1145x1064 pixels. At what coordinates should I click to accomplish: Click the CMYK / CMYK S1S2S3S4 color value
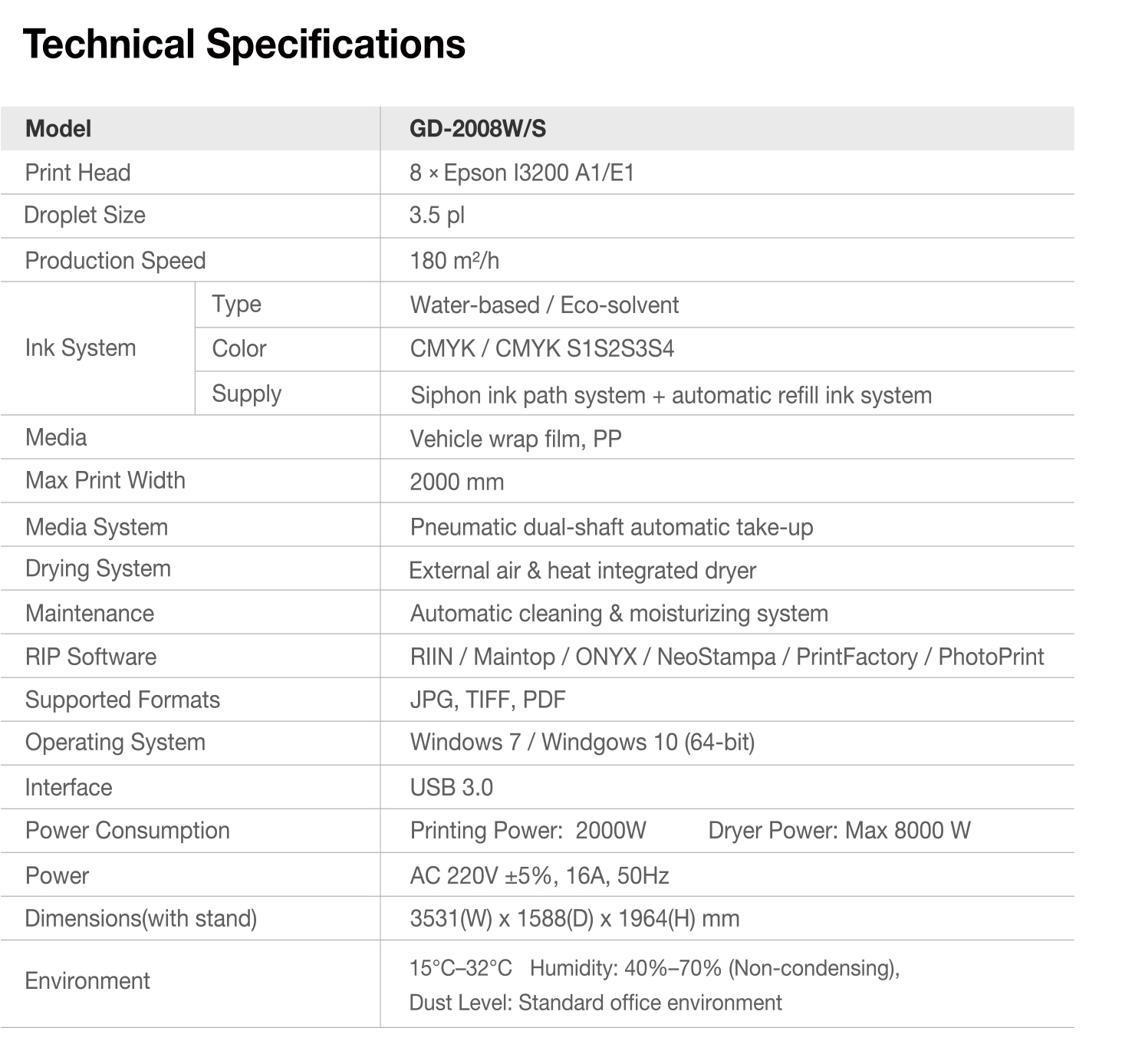pos(541,349)
